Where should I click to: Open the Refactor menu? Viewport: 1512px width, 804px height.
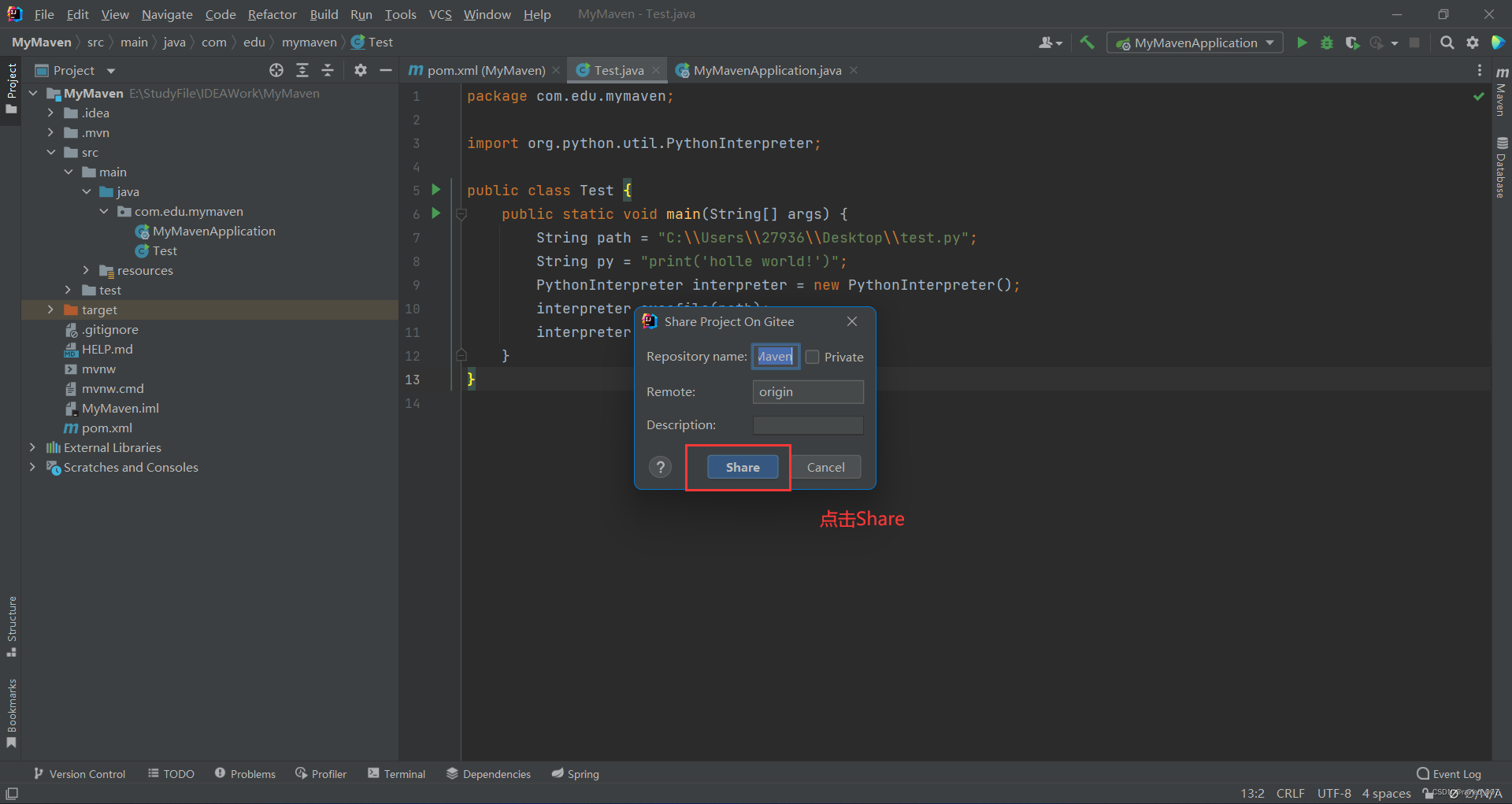(x=272, y=14)
